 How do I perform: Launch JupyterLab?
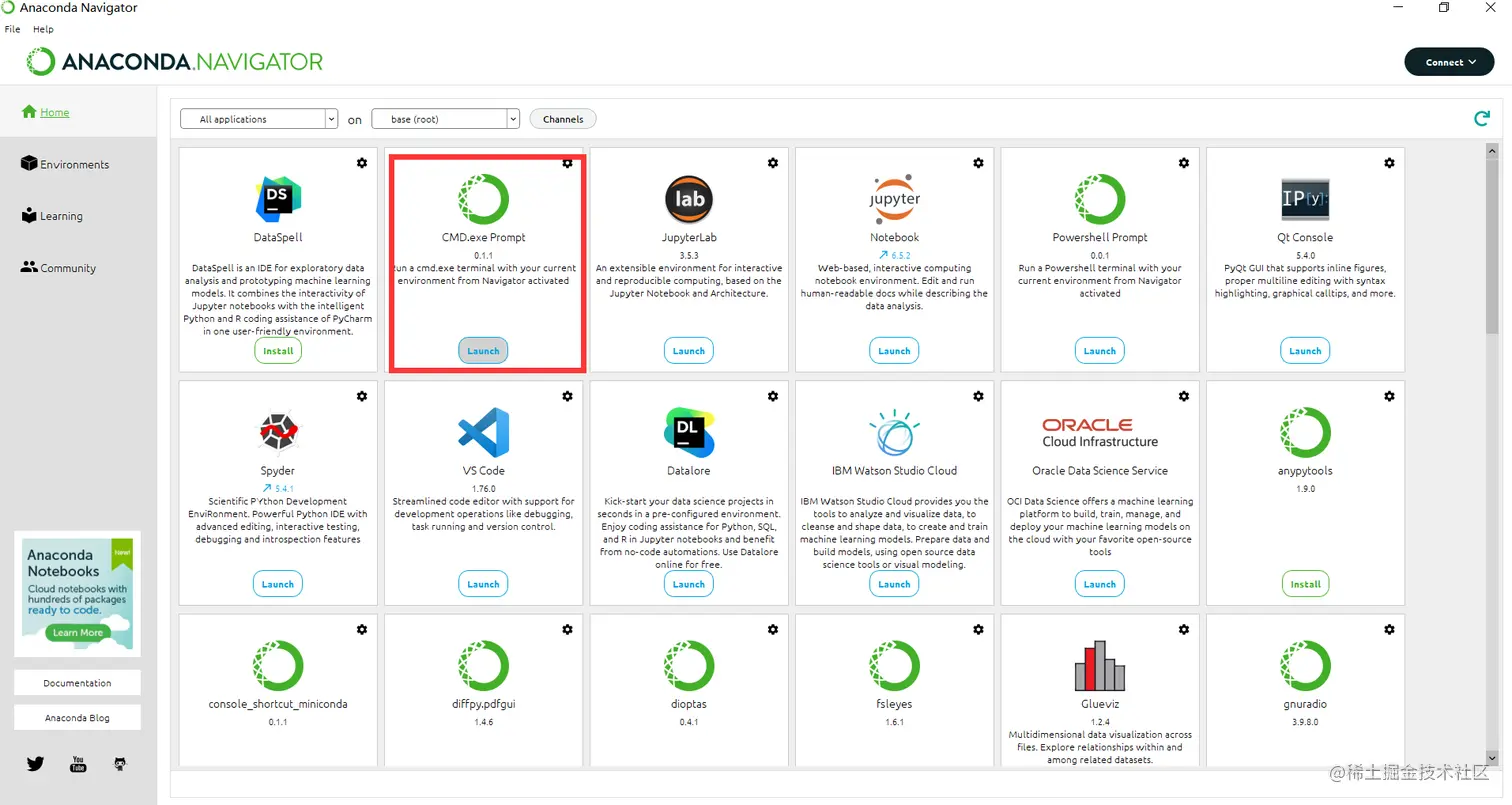[689, 351]
